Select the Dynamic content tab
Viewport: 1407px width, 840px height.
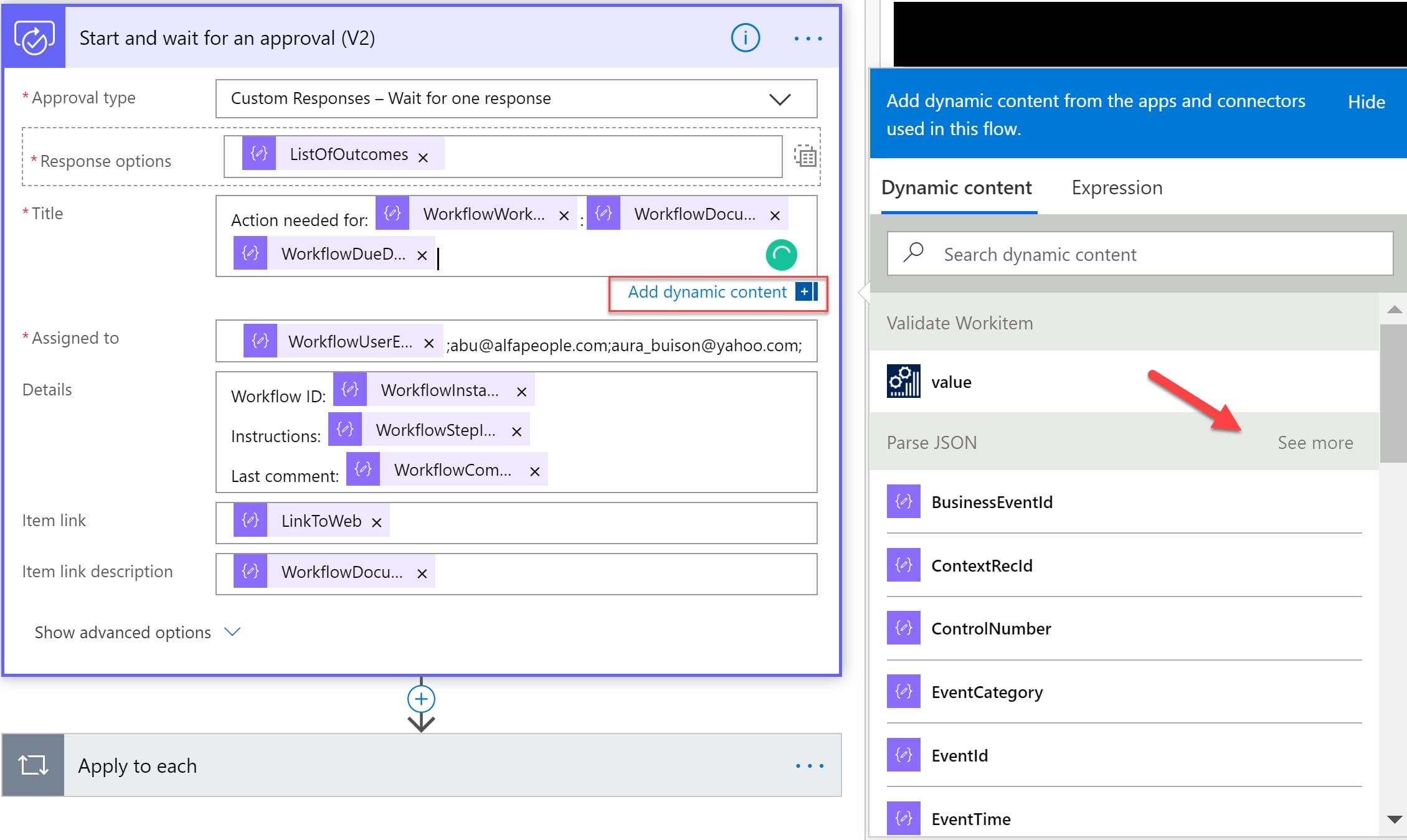click(x=956, y=187)
